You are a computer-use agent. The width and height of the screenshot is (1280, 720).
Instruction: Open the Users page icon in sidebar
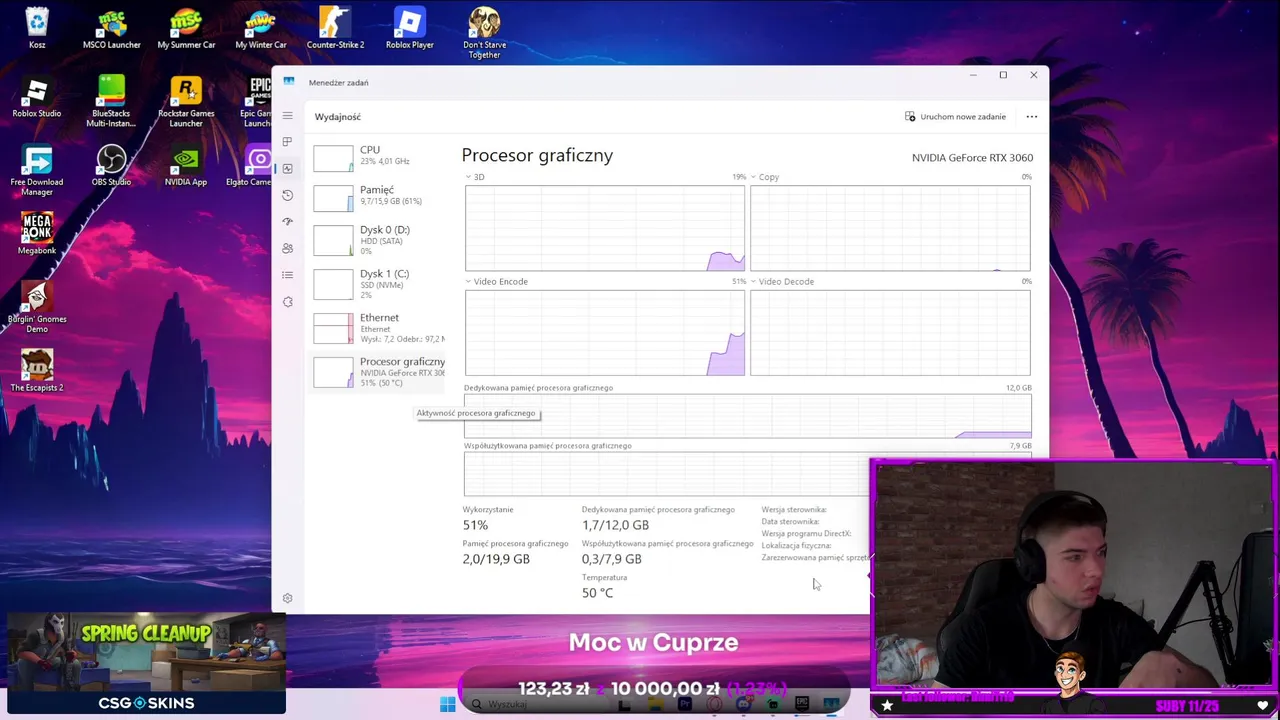coord(287,248)
